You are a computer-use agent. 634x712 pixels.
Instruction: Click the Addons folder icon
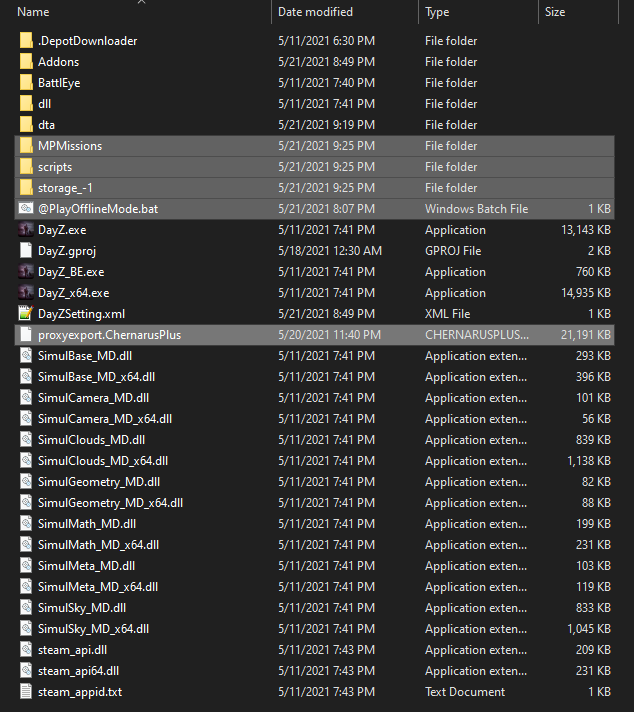click(x=26, y=62)
